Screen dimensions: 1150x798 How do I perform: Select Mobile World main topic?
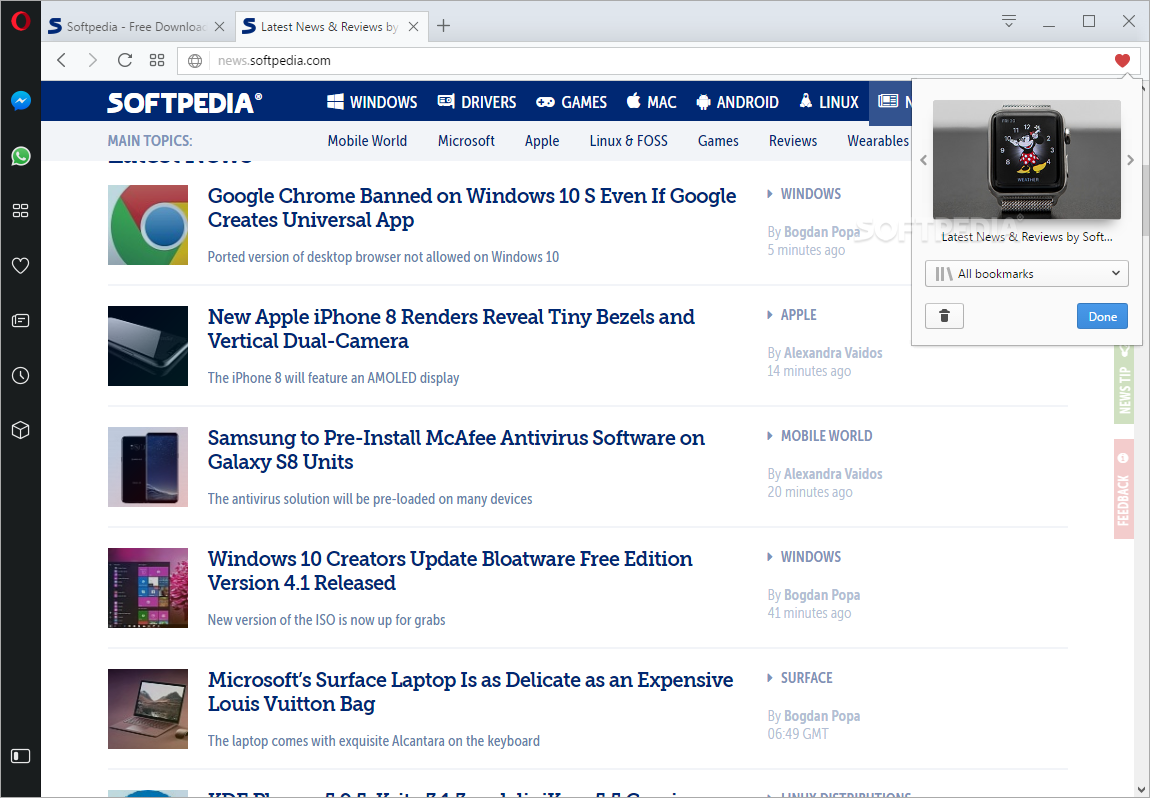point(367,141)
